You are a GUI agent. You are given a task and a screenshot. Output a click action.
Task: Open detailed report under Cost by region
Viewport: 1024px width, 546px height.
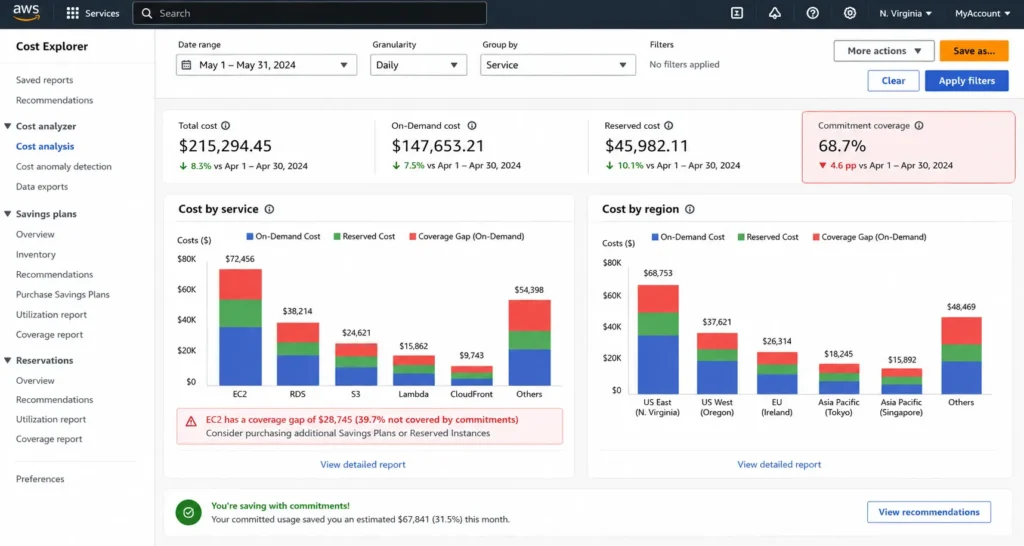(x=779, y=464)
